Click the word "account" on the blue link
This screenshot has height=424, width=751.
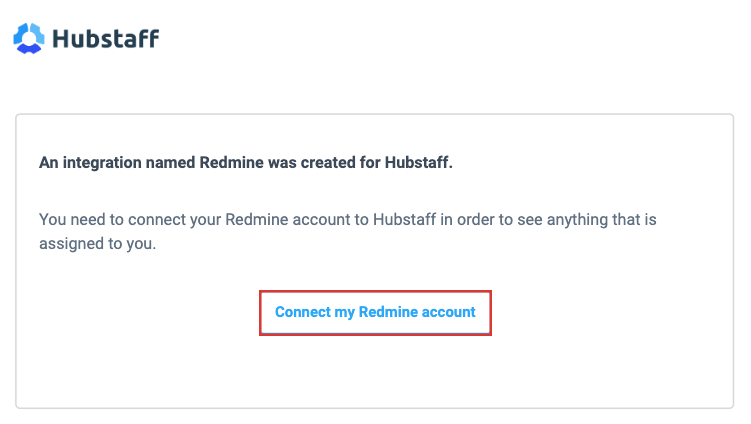point(448,312)
